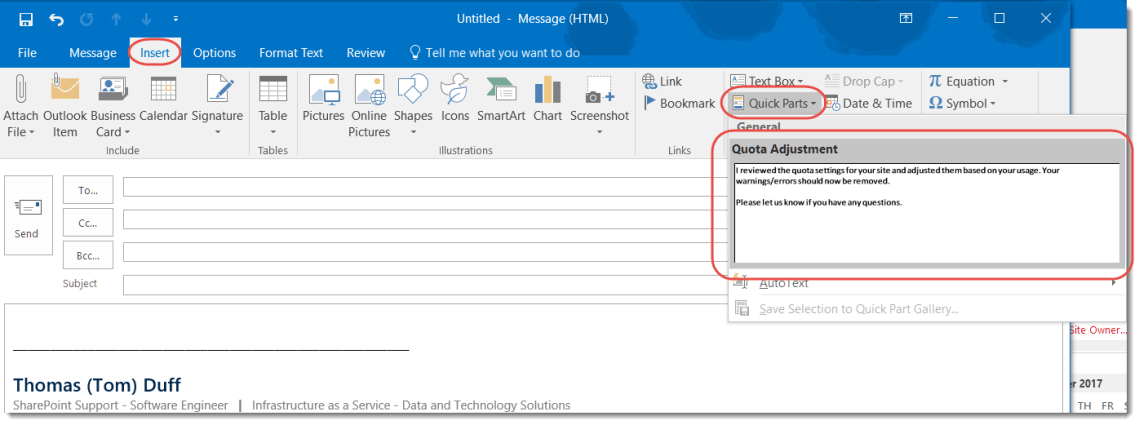The height and width of the screenshot is (425, 1139).
Task: Select the Quota Adjustment quick part
Action: tap(926, 203)
